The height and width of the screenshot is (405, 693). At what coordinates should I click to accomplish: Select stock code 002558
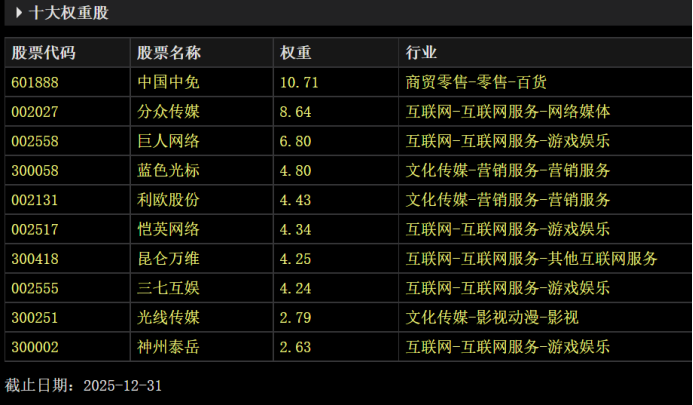point(35,141)
